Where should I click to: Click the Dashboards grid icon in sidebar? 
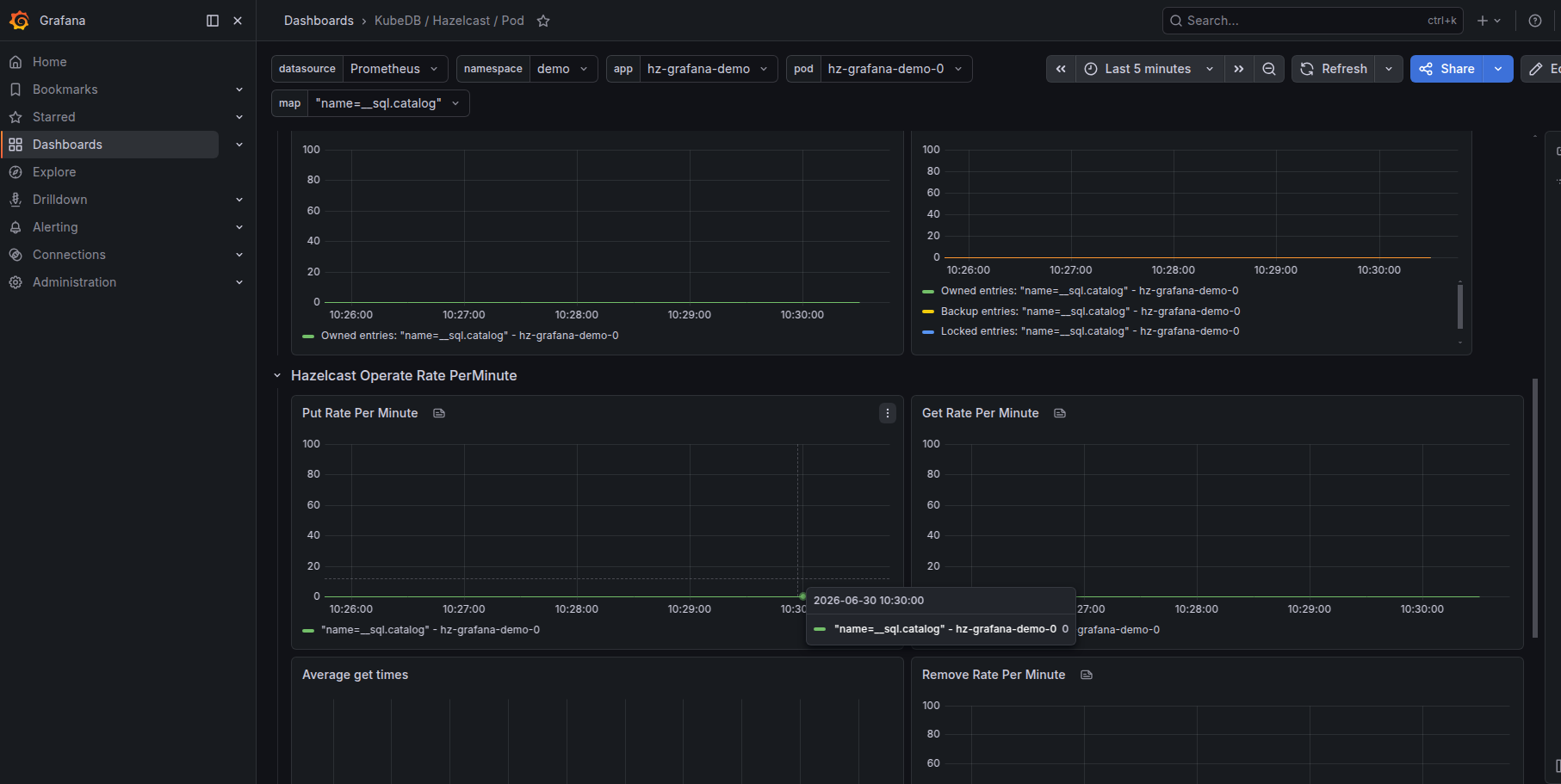(15, 145)
